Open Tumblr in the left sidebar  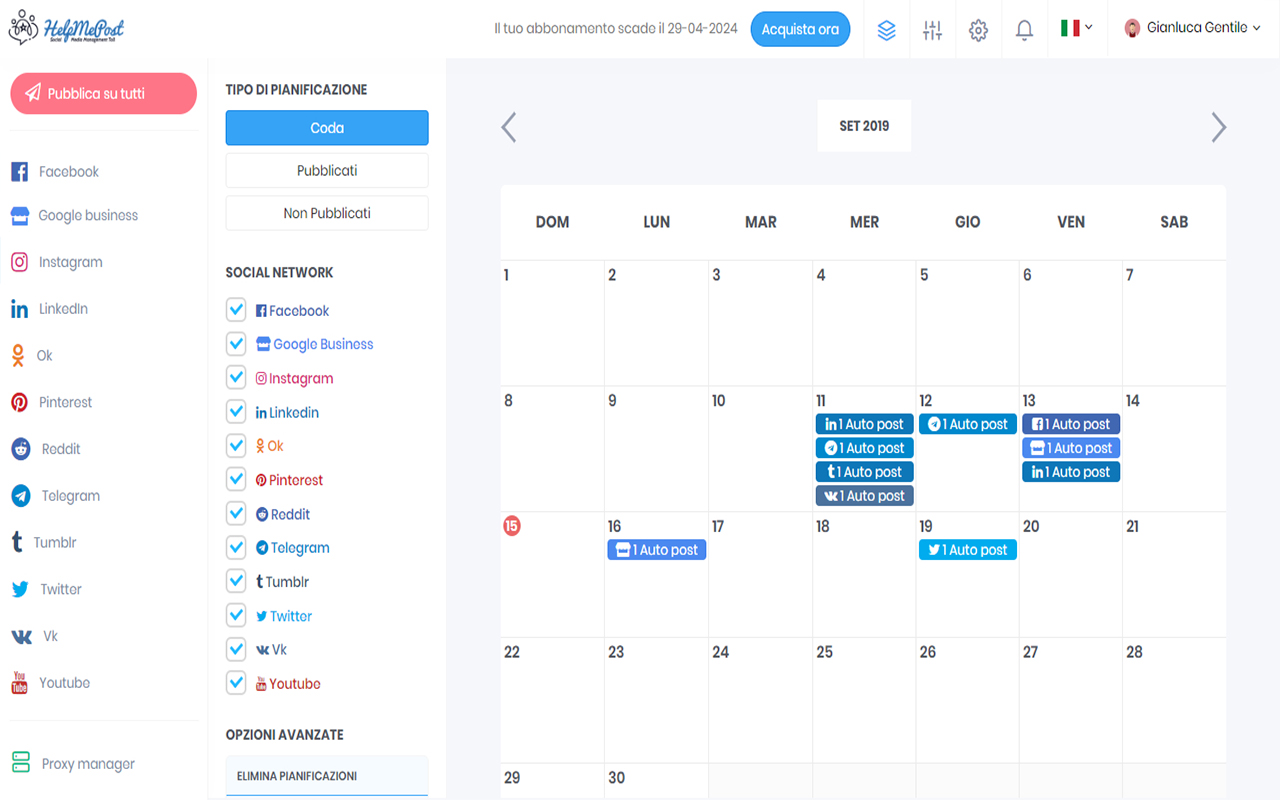(43, 542)
